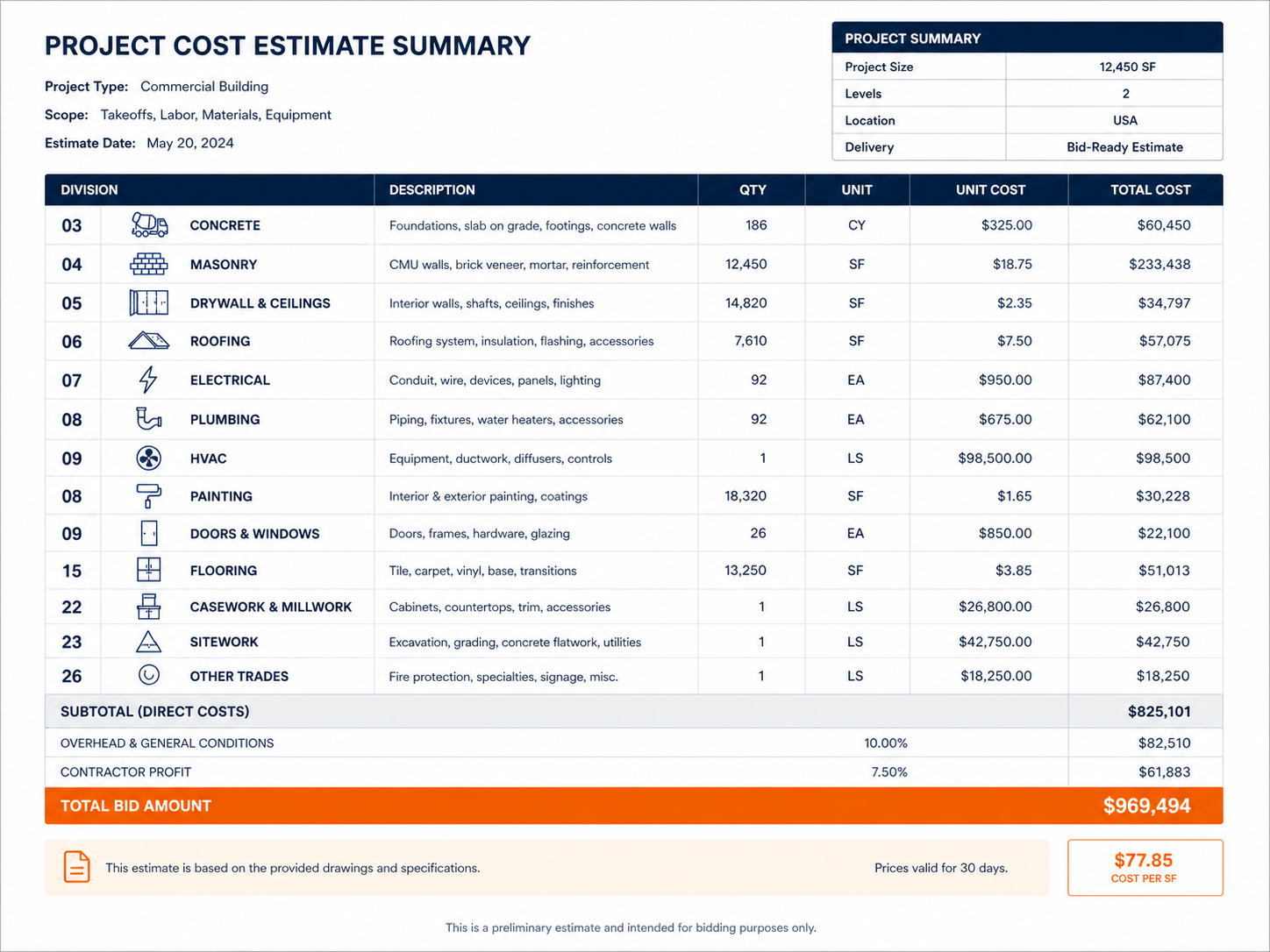The width and height of the screenshot is (1270, 952).
Task: Click the Commercial Building project type
Action: [204, 86]
